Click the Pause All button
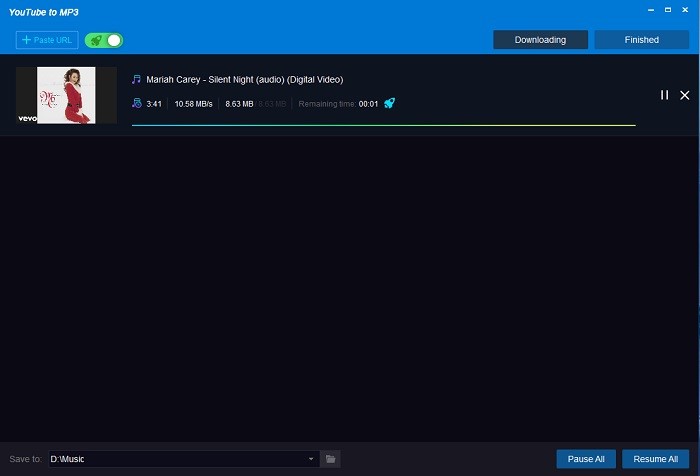Image resolution: width=700 pixels, height=476 pixels. click(x=586, y=459)
